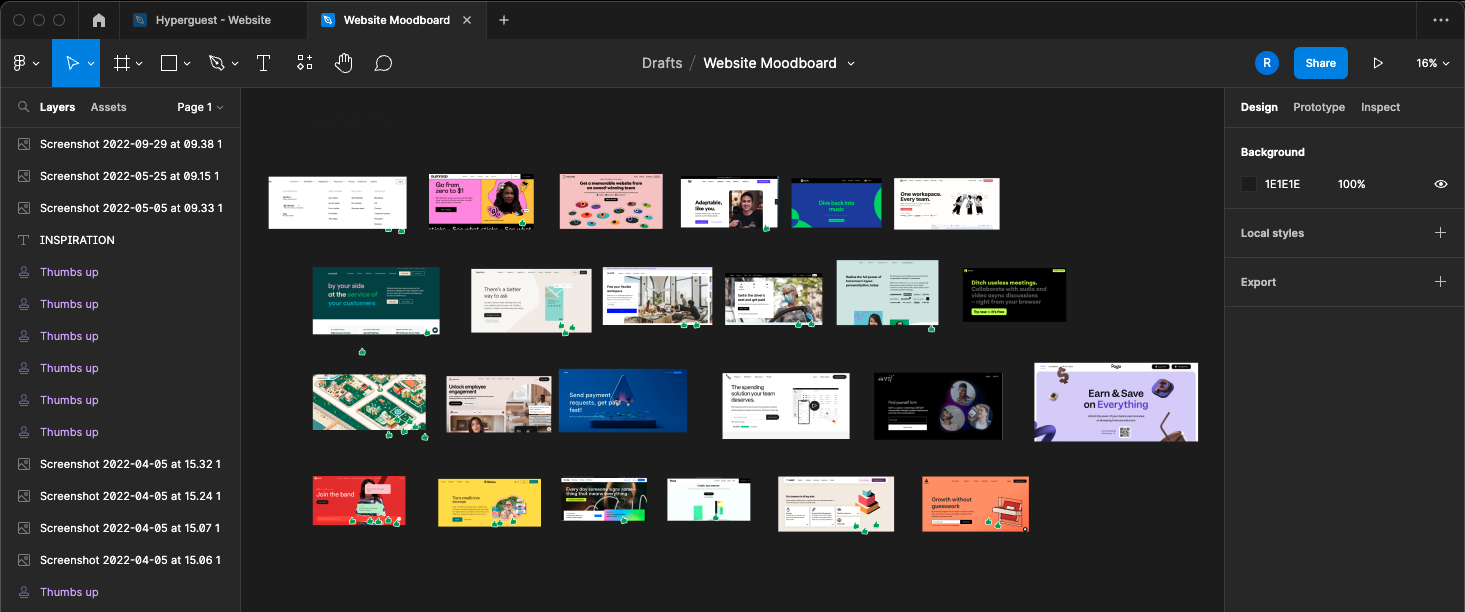Activate the Hand tool
Screen dimensions: 1465x612
coord(344,63)
